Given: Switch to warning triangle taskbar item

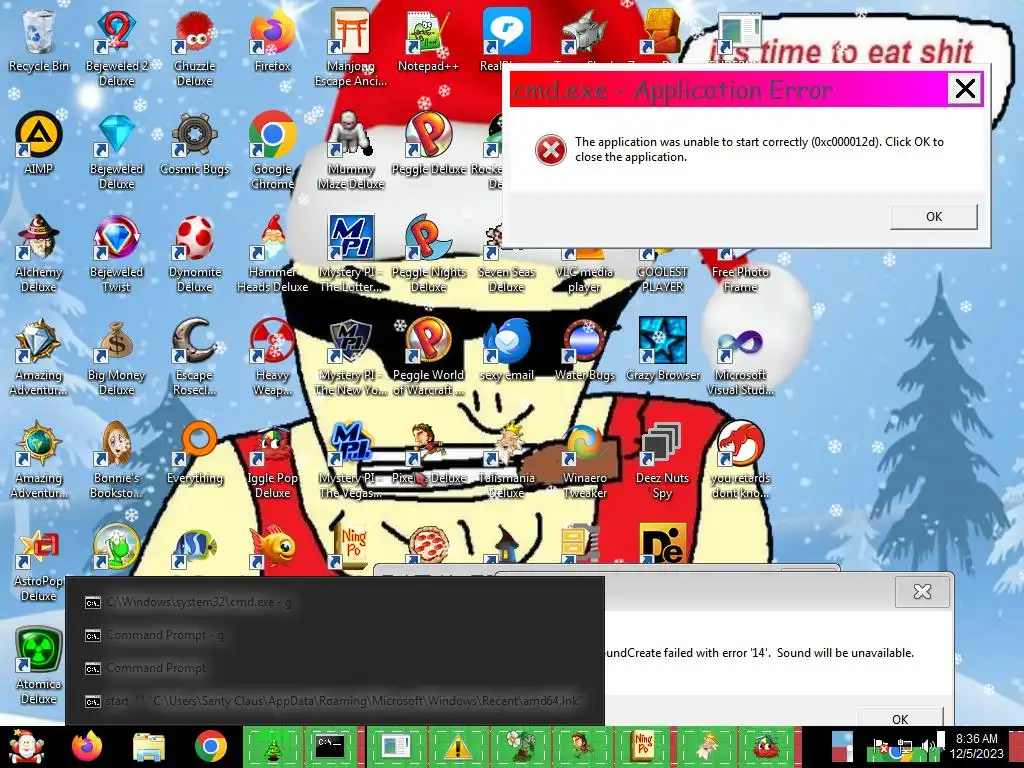Looking at the screenshot, I should coord(458,746).
